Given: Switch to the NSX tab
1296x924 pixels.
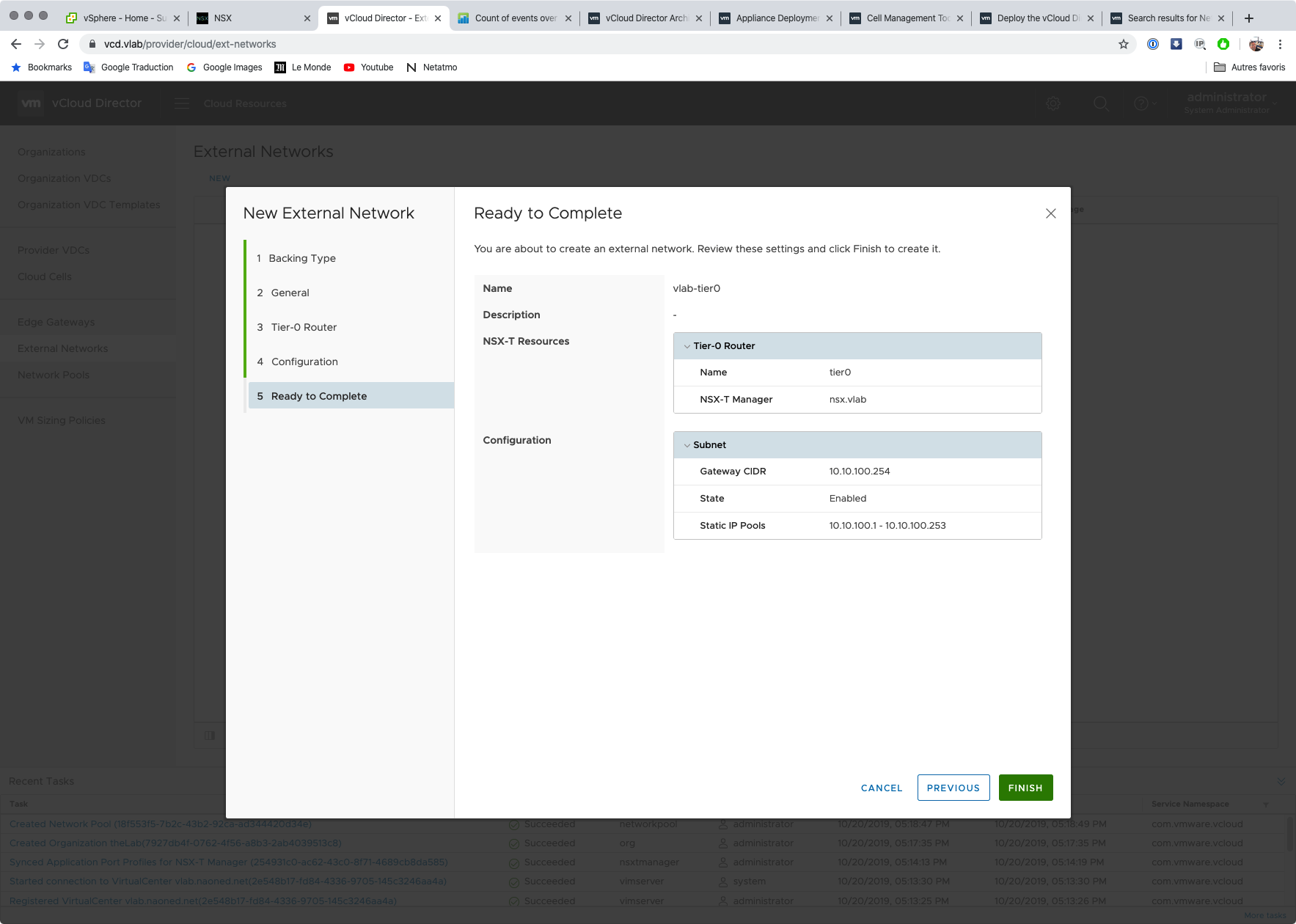Looking at the screenshot, I should tap(252, 18).
